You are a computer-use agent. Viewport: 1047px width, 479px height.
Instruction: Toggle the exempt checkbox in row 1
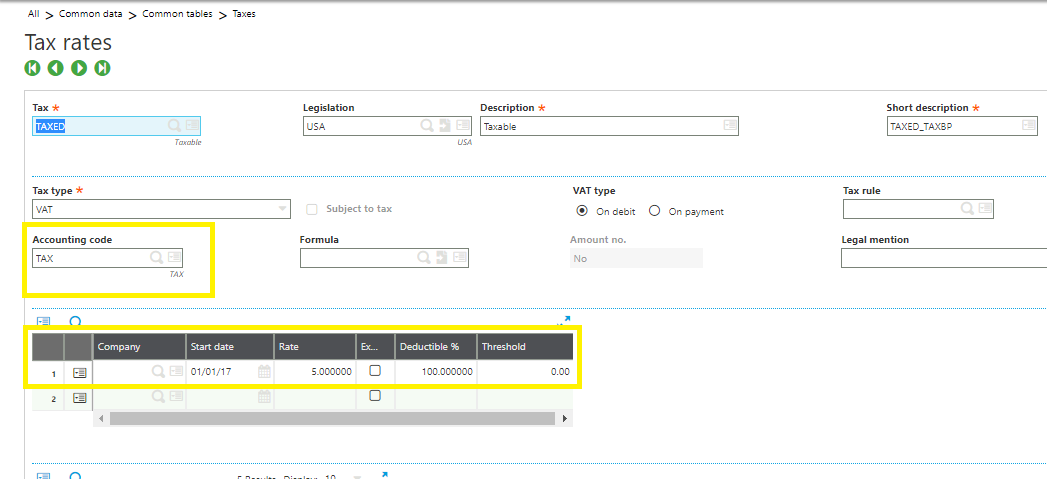(375, 370)
